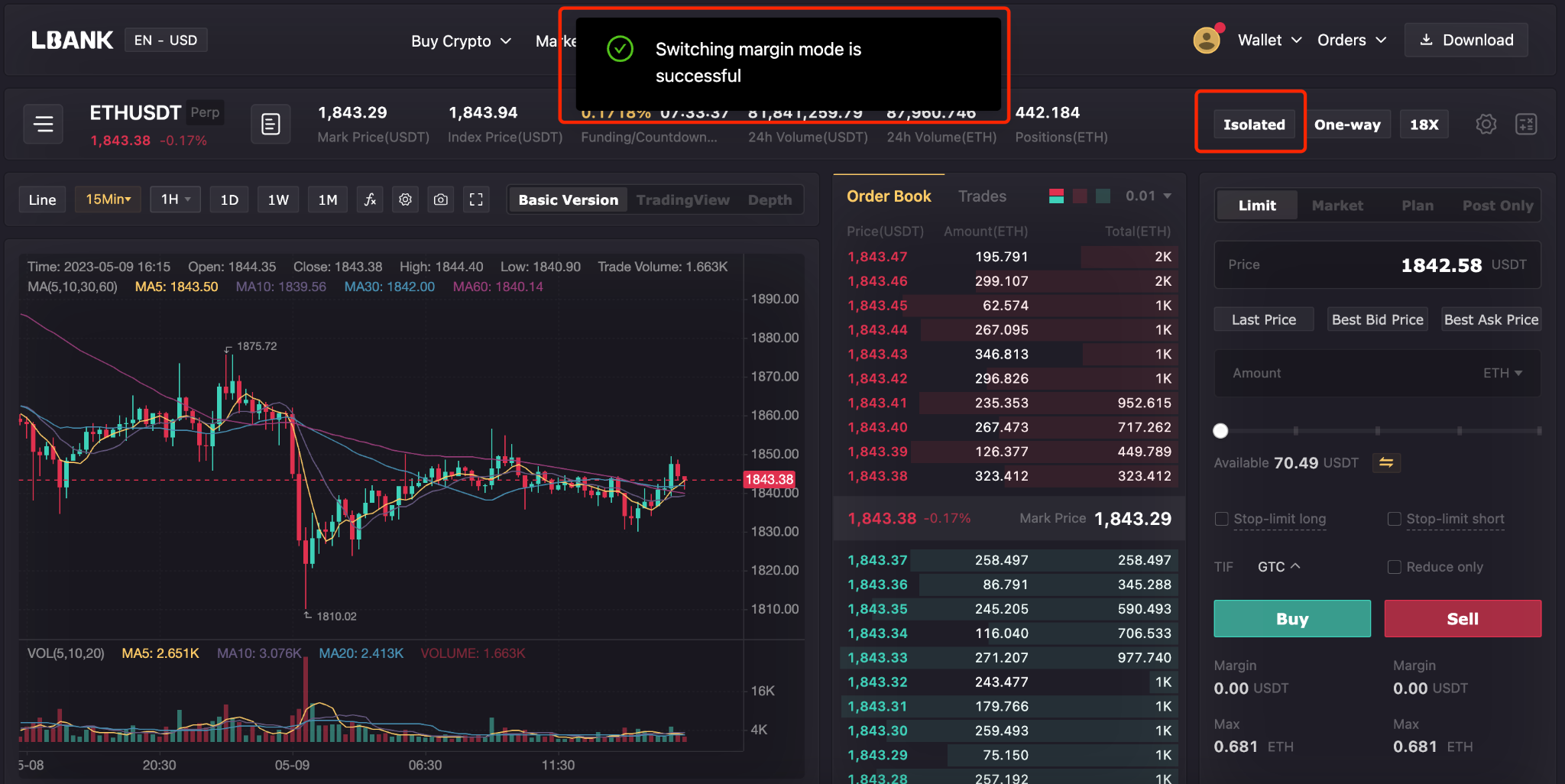This screenshot has height=784, width=1565.
Task: Open the hamburger menu beside ETHUSDT
Action: pyautogui.click(x=44, y=124)
